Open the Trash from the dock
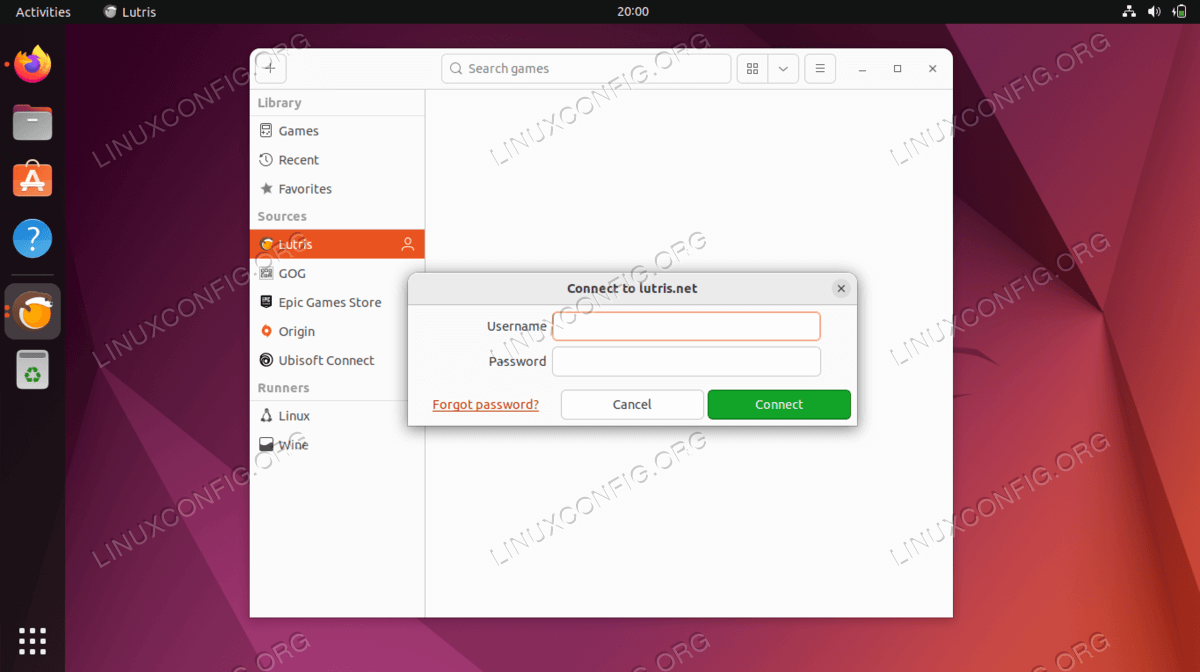Image resolution: width=1200 pixels, height=672 pixels. [33, 370]
